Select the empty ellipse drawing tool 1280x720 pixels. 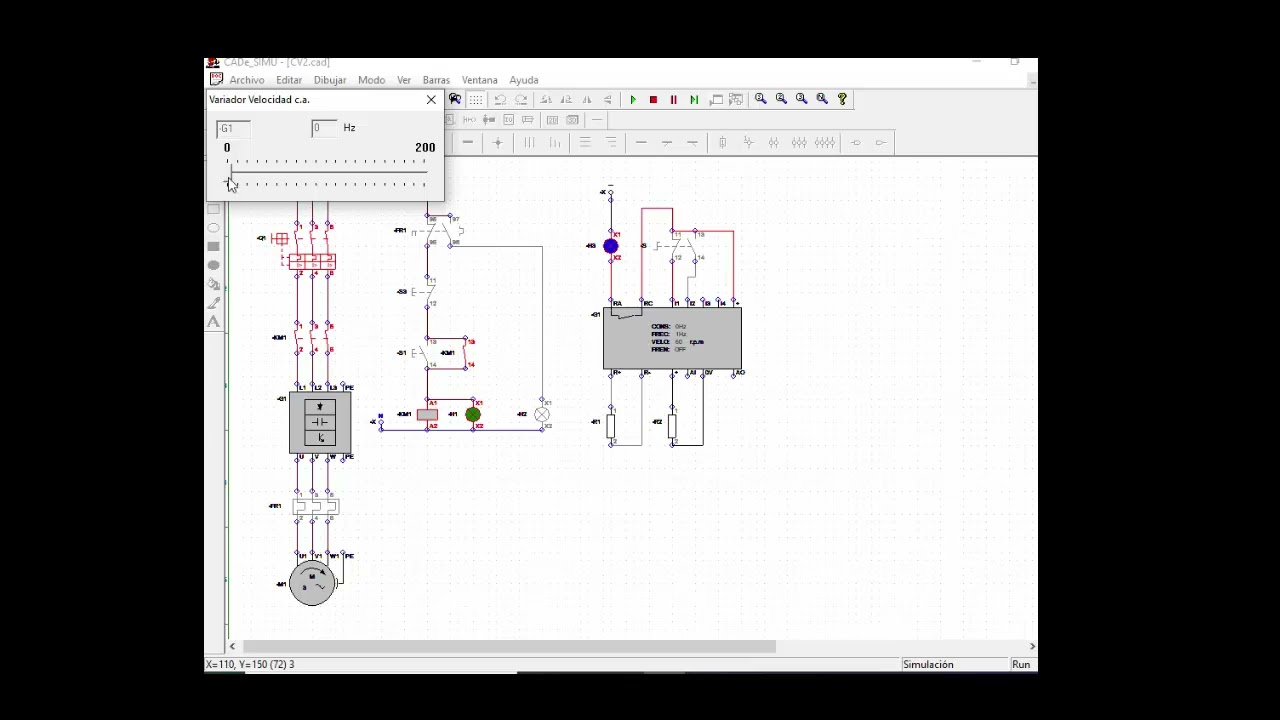pos(214,228)
